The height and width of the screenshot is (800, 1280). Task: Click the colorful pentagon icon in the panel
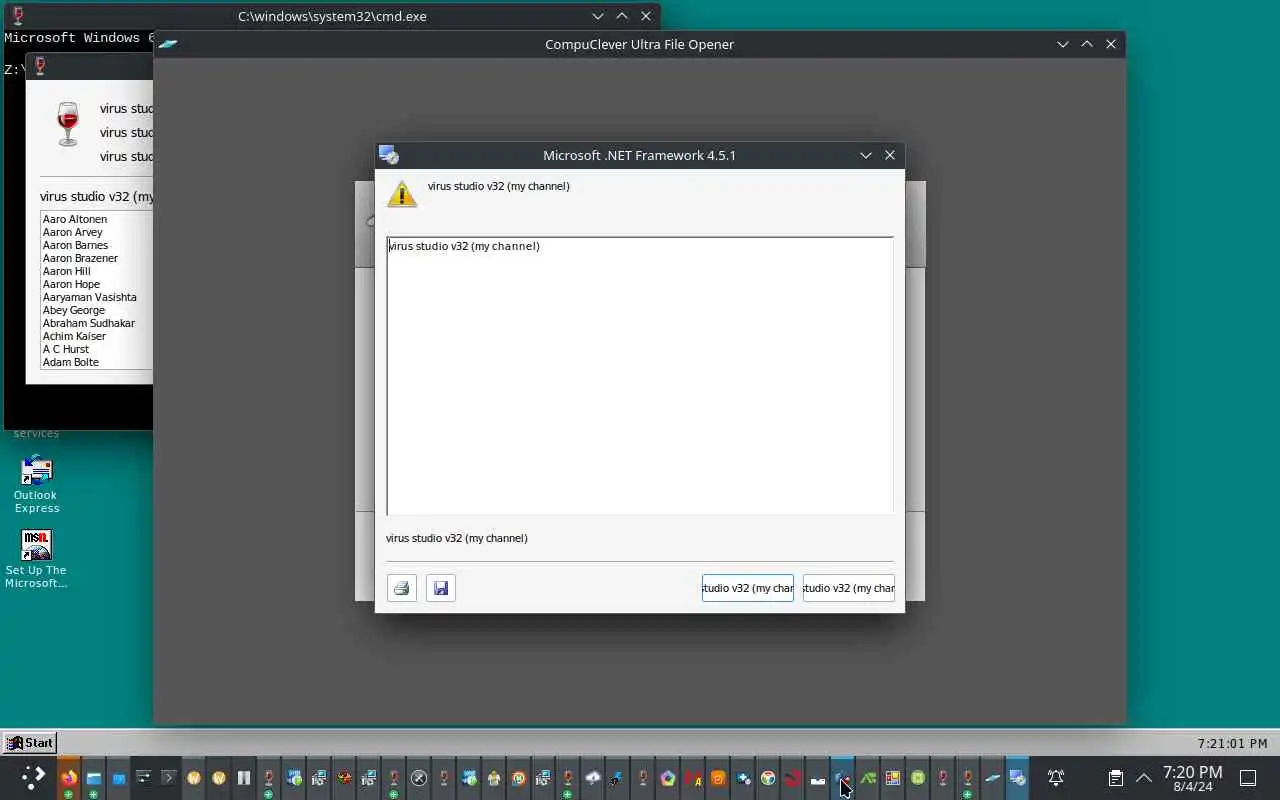pos(668,777)
